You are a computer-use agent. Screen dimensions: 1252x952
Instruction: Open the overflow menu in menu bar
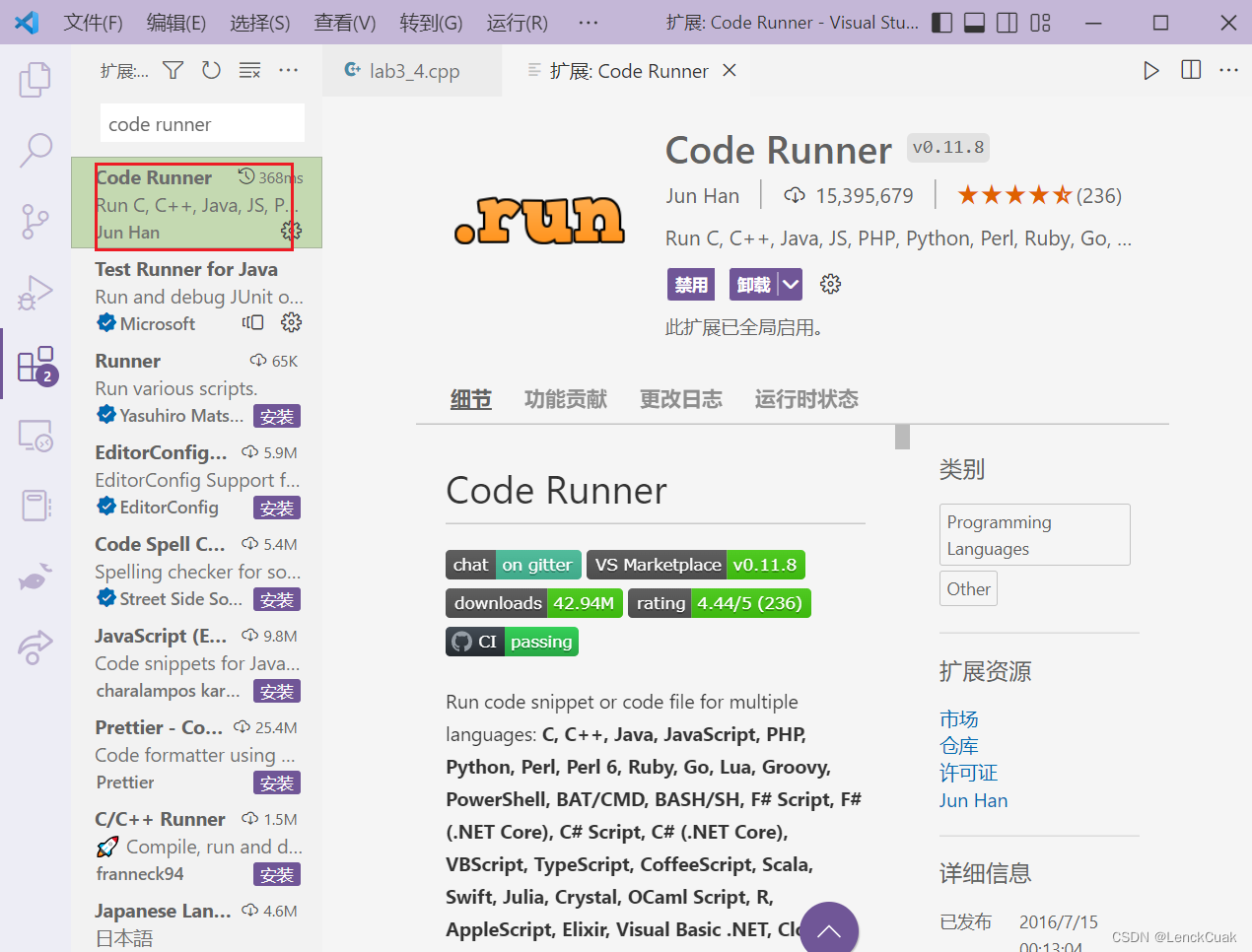589,23
